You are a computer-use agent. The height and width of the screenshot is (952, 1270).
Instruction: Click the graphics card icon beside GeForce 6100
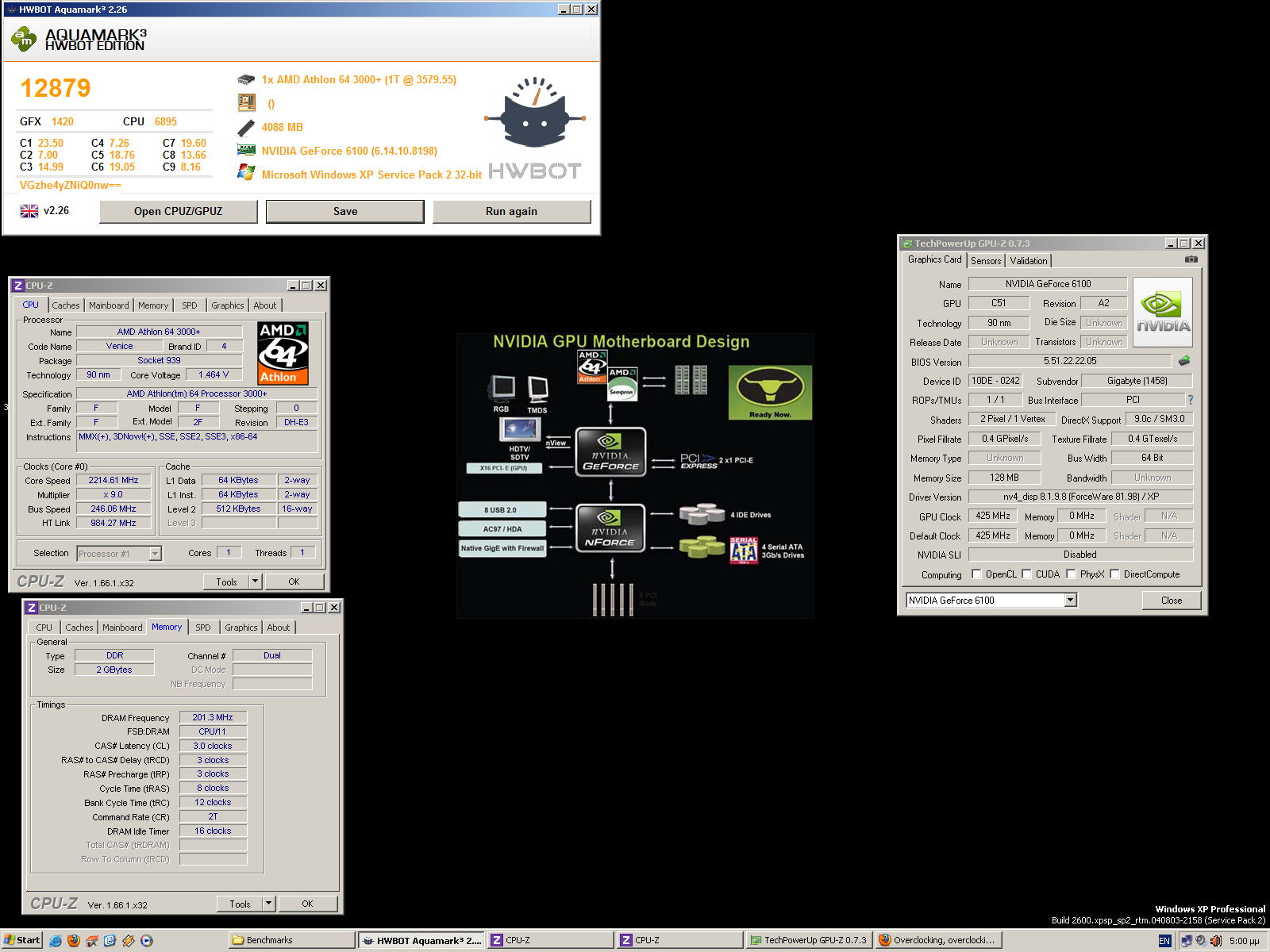(246, 150)
